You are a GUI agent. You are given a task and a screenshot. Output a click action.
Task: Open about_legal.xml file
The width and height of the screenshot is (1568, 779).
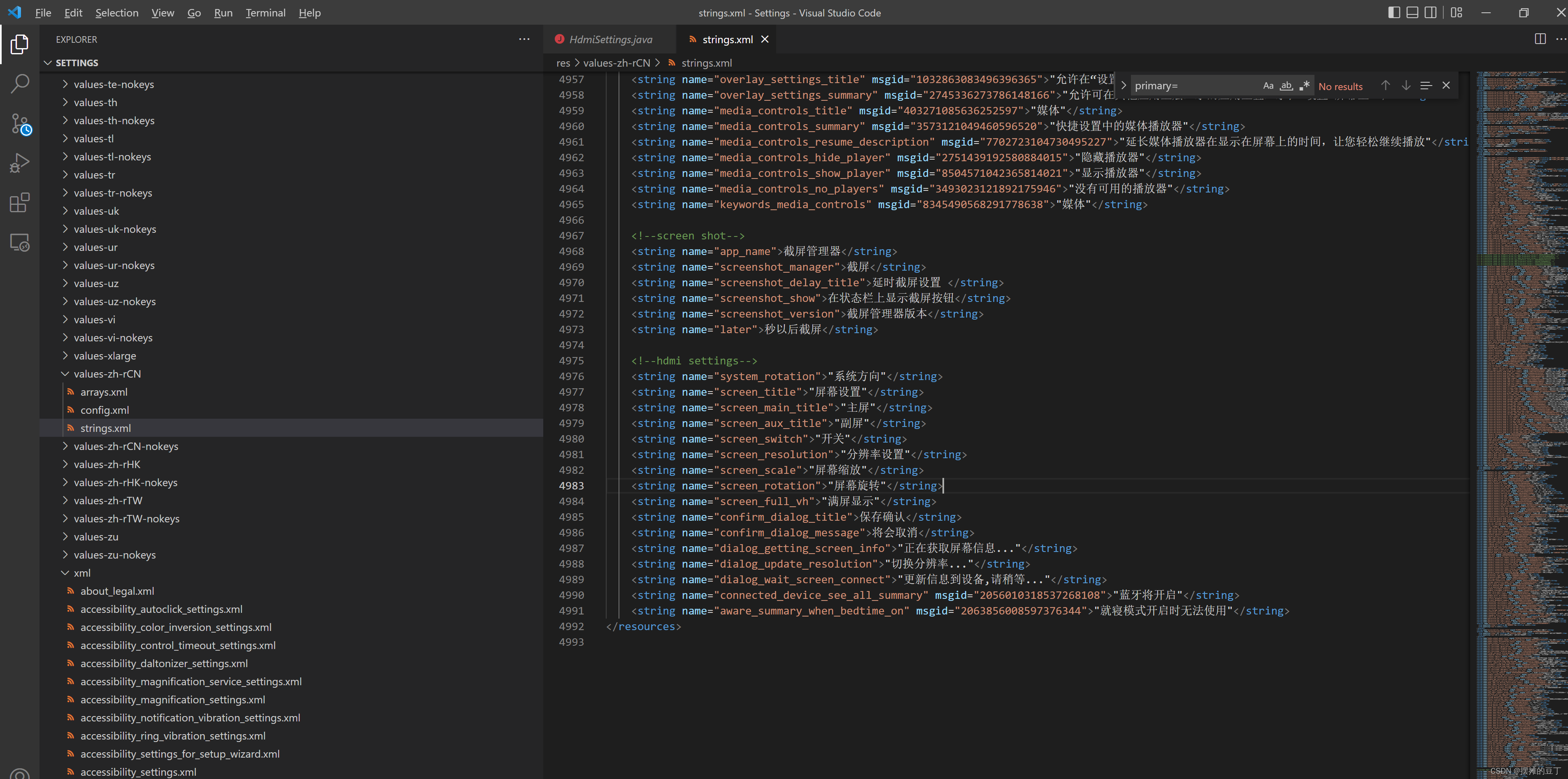pos(291,591)
